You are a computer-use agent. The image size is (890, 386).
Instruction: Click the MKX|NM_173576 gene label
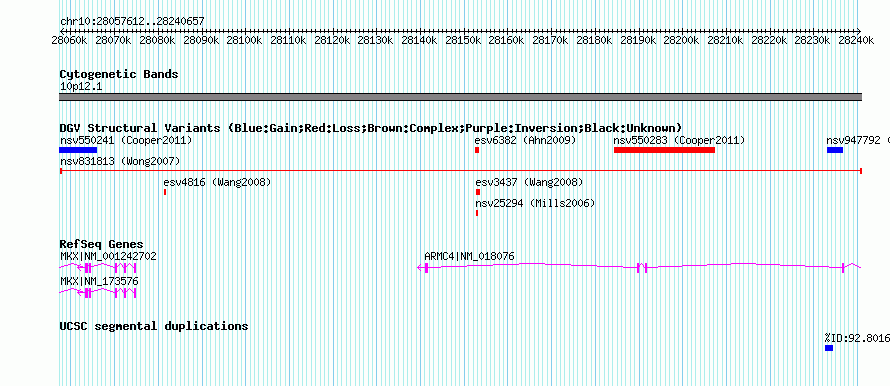coord(99,282)
